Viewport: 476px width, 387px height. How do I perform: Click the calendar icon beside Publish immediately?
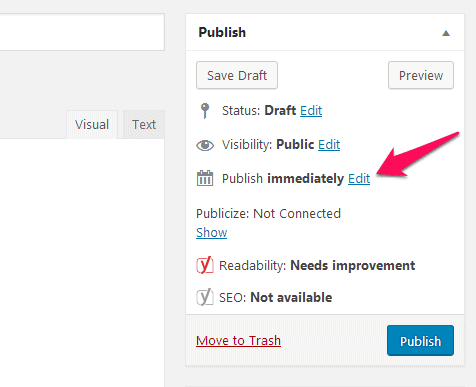[205, 178]
